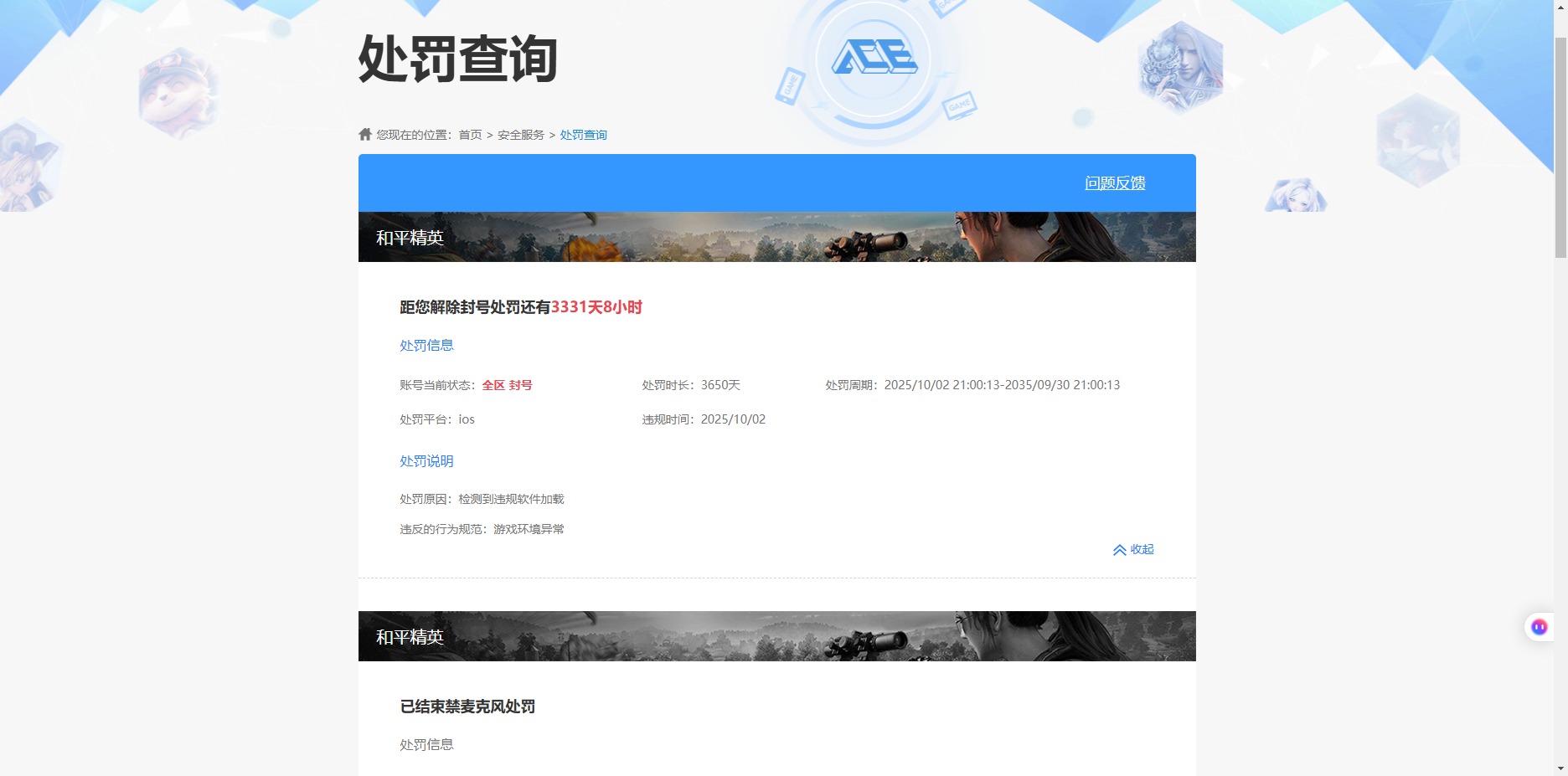The height and width of the screenshot is (776, 1568).
Task: Click the white-haired character hexagon image
Action: pos(1181,68)
